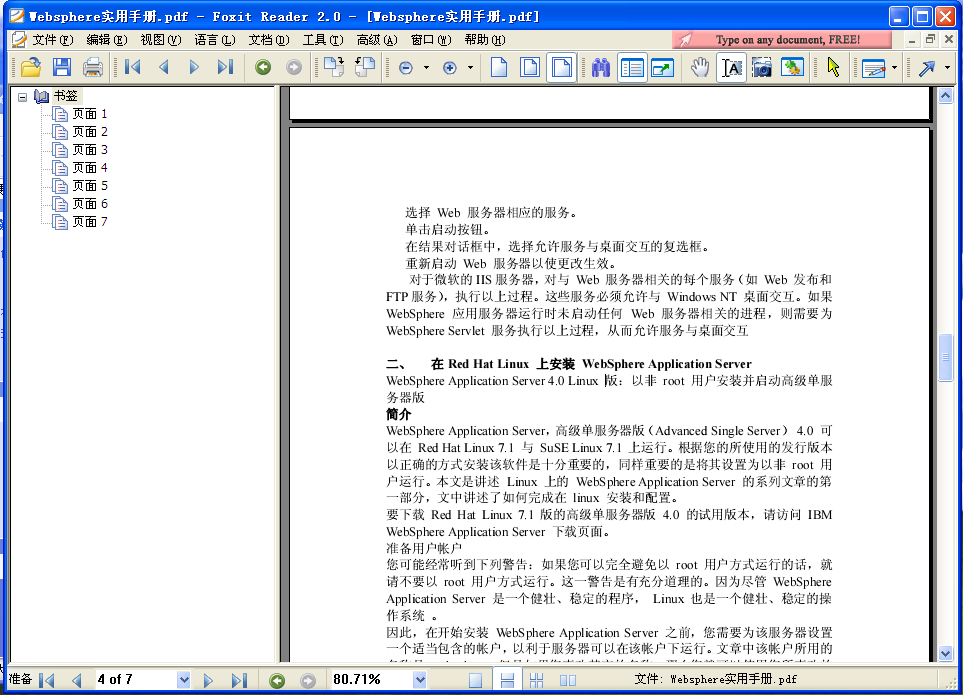This screenshot has height=695, width=963.
Task: Open the binoculars Find tool
Action: tap(601, 67)
